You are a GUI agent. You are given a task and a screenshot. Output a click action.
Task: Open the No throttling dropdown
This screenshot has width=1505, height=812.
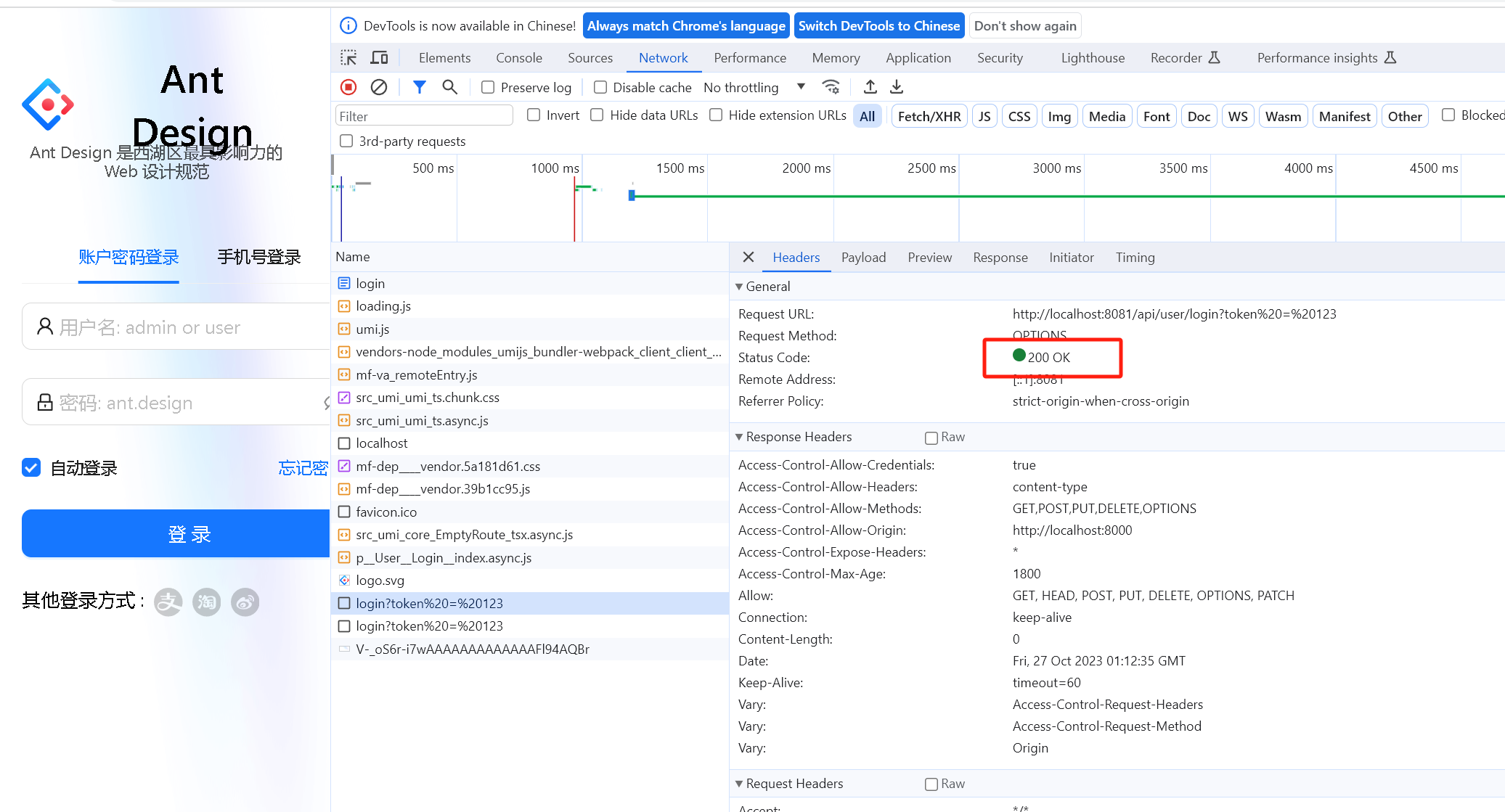[754, 87]
